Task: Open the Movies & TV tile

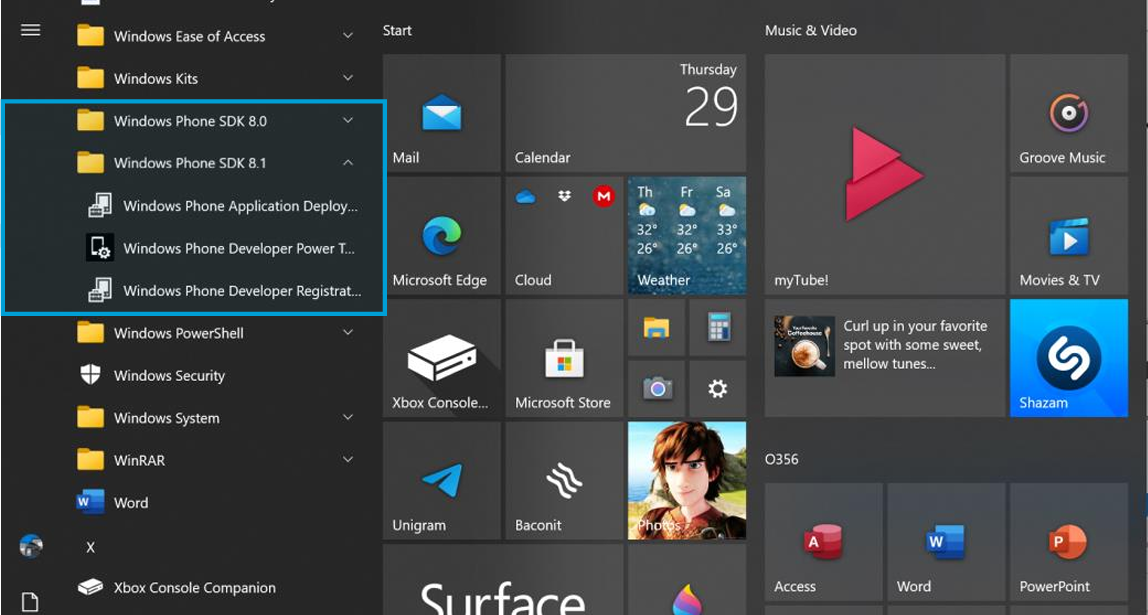Action: pos(1068,237)
